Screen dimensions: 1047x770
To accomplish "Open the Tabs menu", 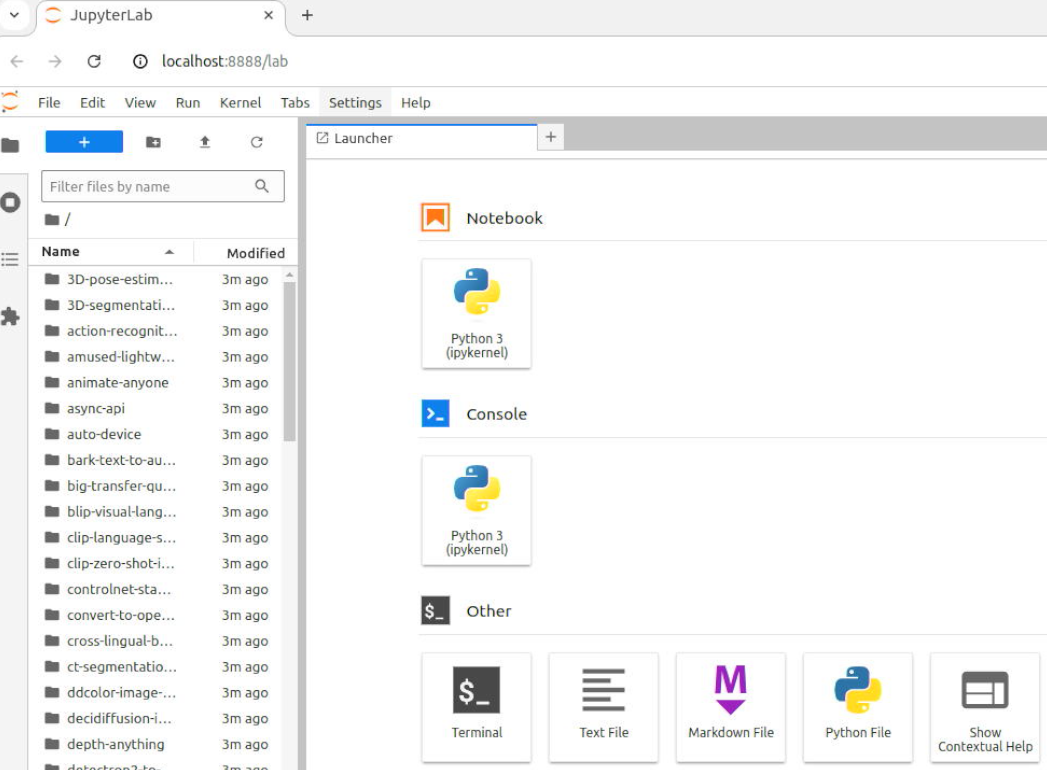I will pyautogui.click(x=295, y=102).
